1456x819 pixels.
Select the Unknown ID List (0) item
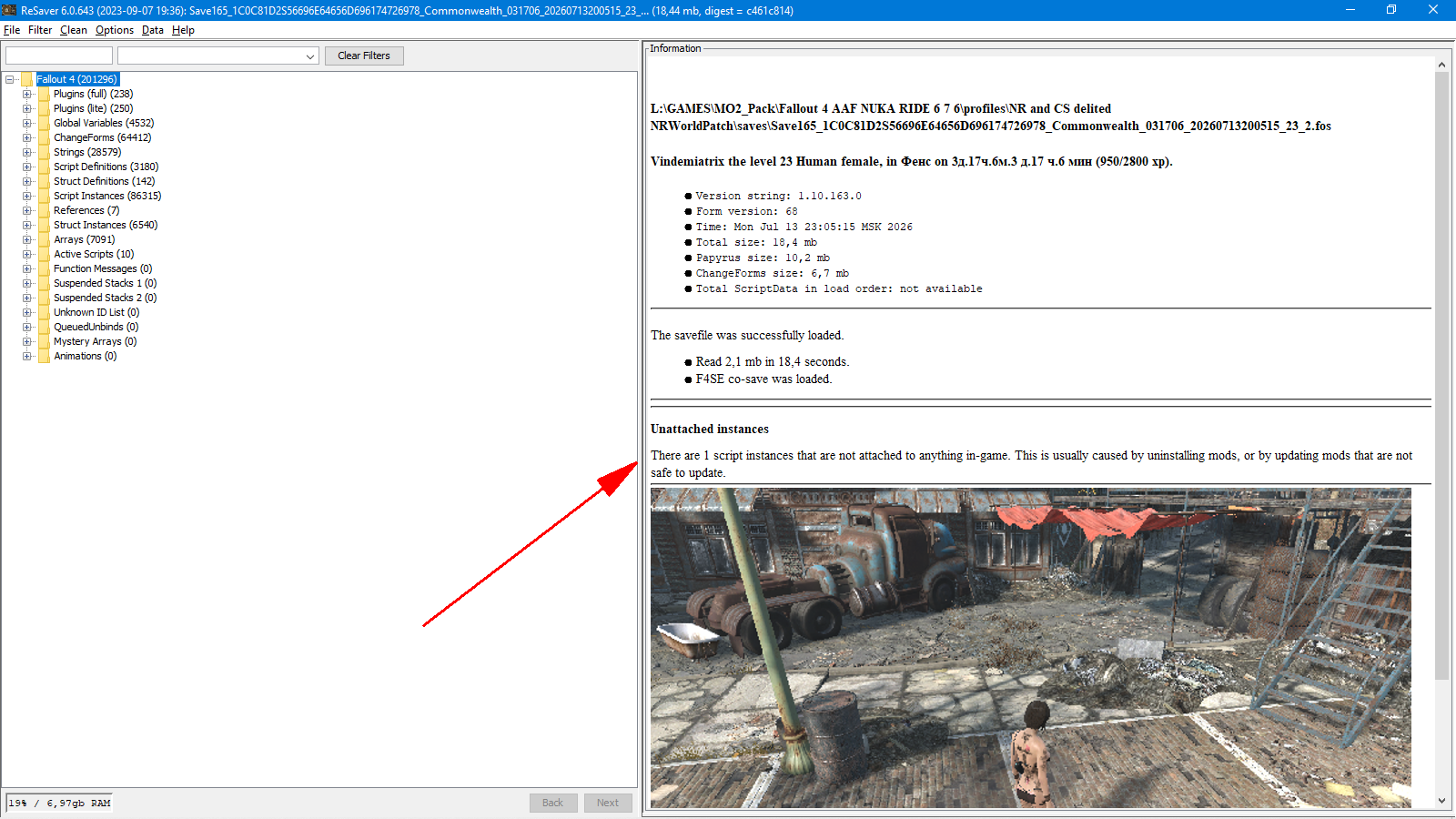point(96,312)
